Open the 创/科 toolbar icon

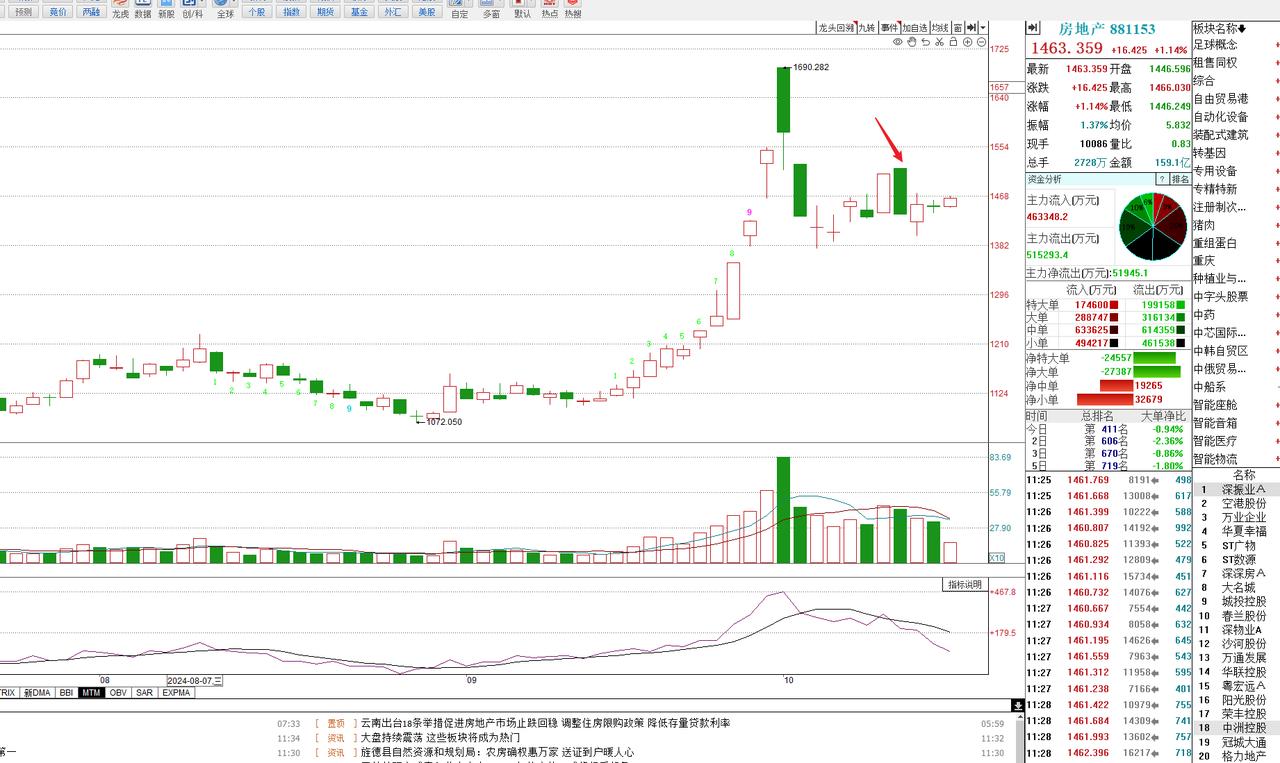(193, 9)
